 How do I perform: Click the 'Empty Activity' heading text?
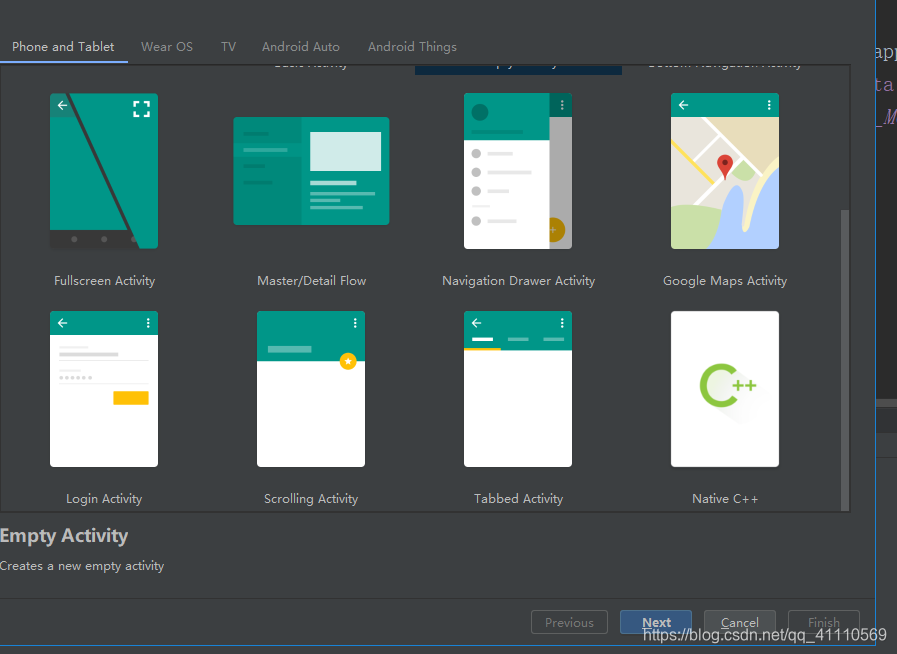click(x=63, y=536)
